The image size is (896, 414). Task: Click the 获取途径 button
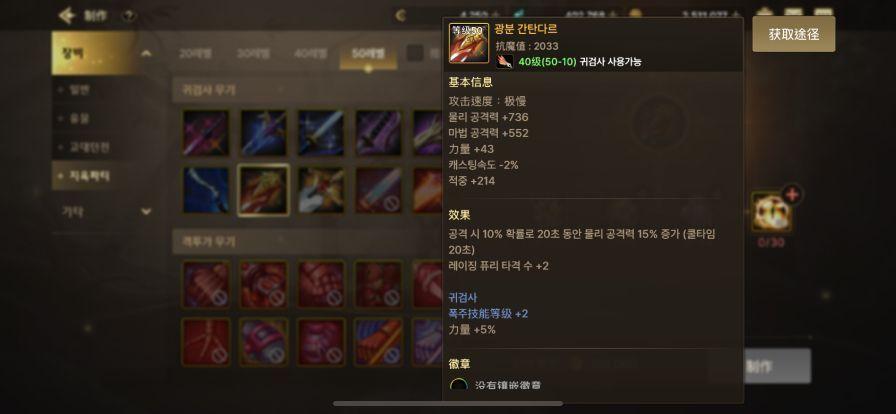click(x=794, y=34)
